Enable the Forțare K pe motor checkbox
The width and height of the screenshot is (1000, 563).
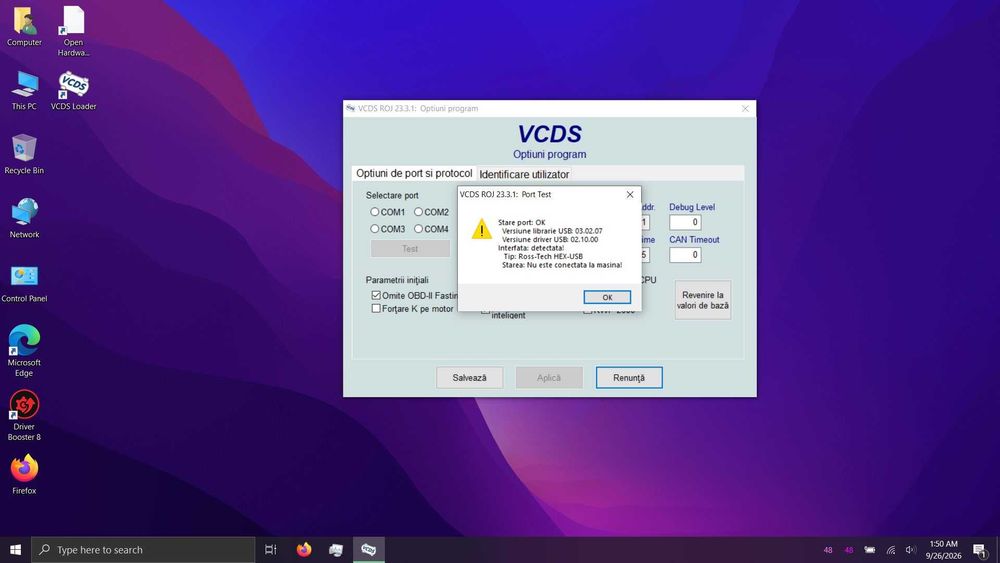[x=376, y=309]
